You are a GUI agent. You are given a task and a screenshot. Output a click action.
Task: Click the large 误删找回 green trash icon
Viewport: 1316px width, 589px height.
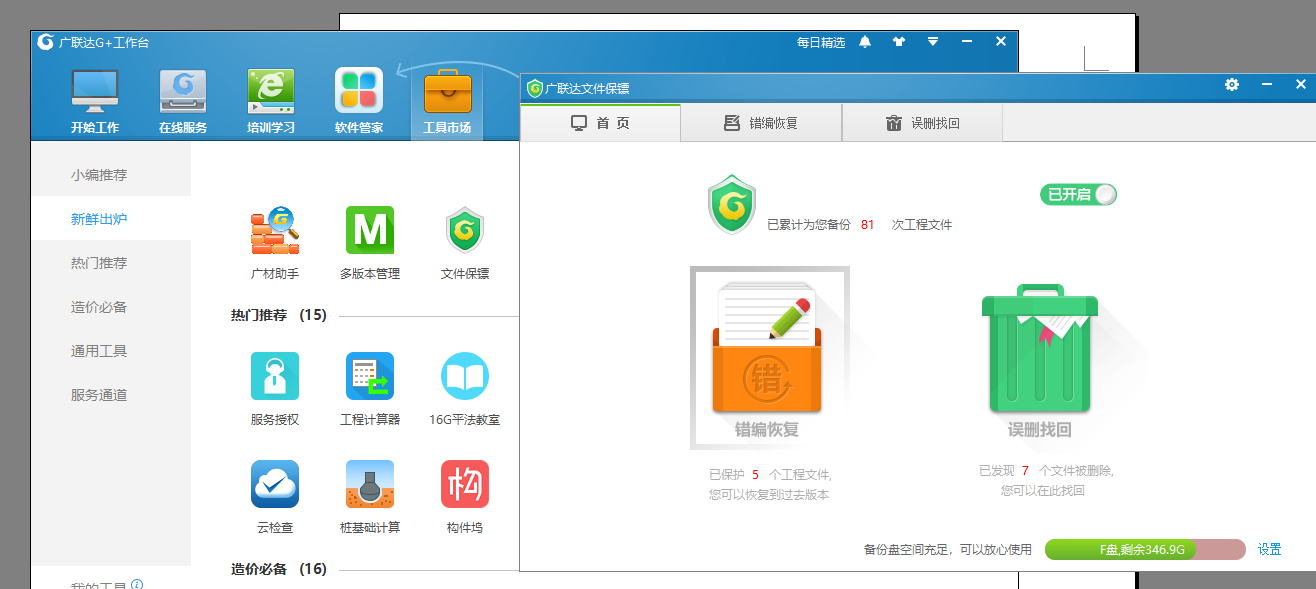1040,349
